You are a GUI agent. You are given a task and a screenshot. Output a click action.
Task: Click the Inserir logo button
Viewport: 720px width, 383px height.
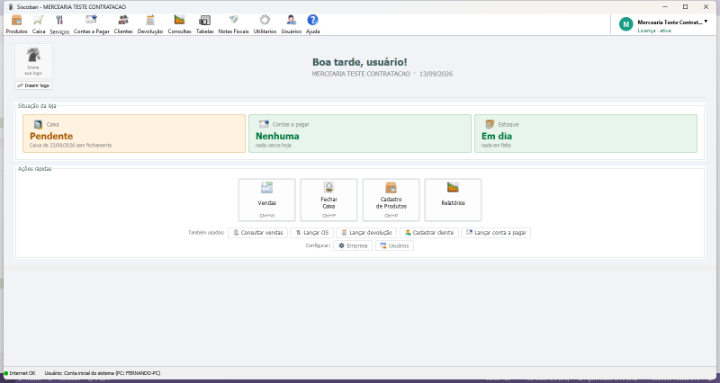coord(34,85)
